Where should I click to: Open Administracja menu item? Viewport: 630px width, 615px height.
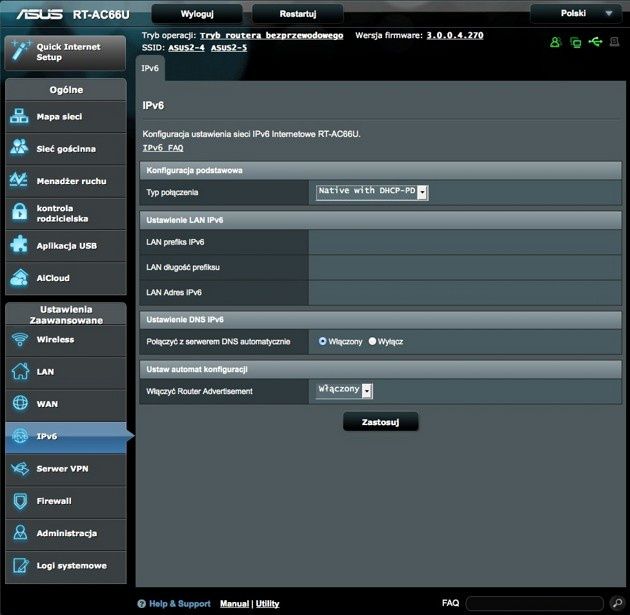66,533
